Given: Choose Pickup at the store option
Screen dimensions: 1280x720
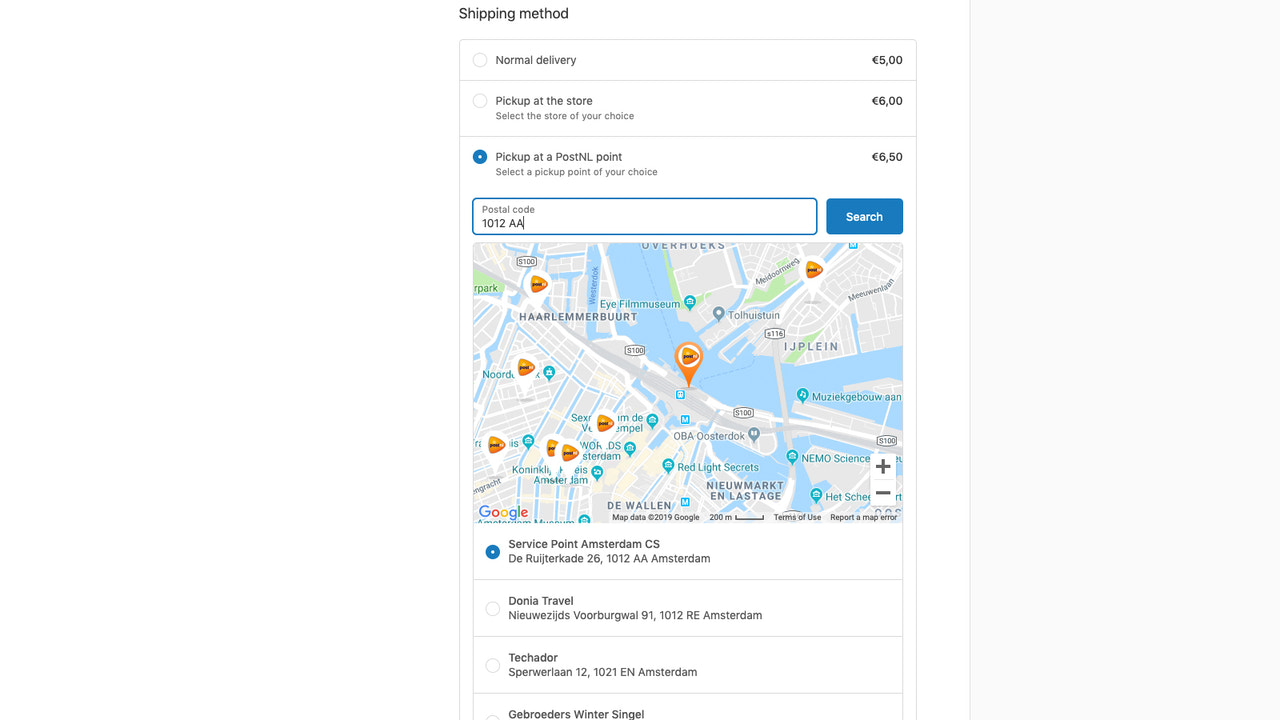Looking at the screenshot, I should (480, 100).
